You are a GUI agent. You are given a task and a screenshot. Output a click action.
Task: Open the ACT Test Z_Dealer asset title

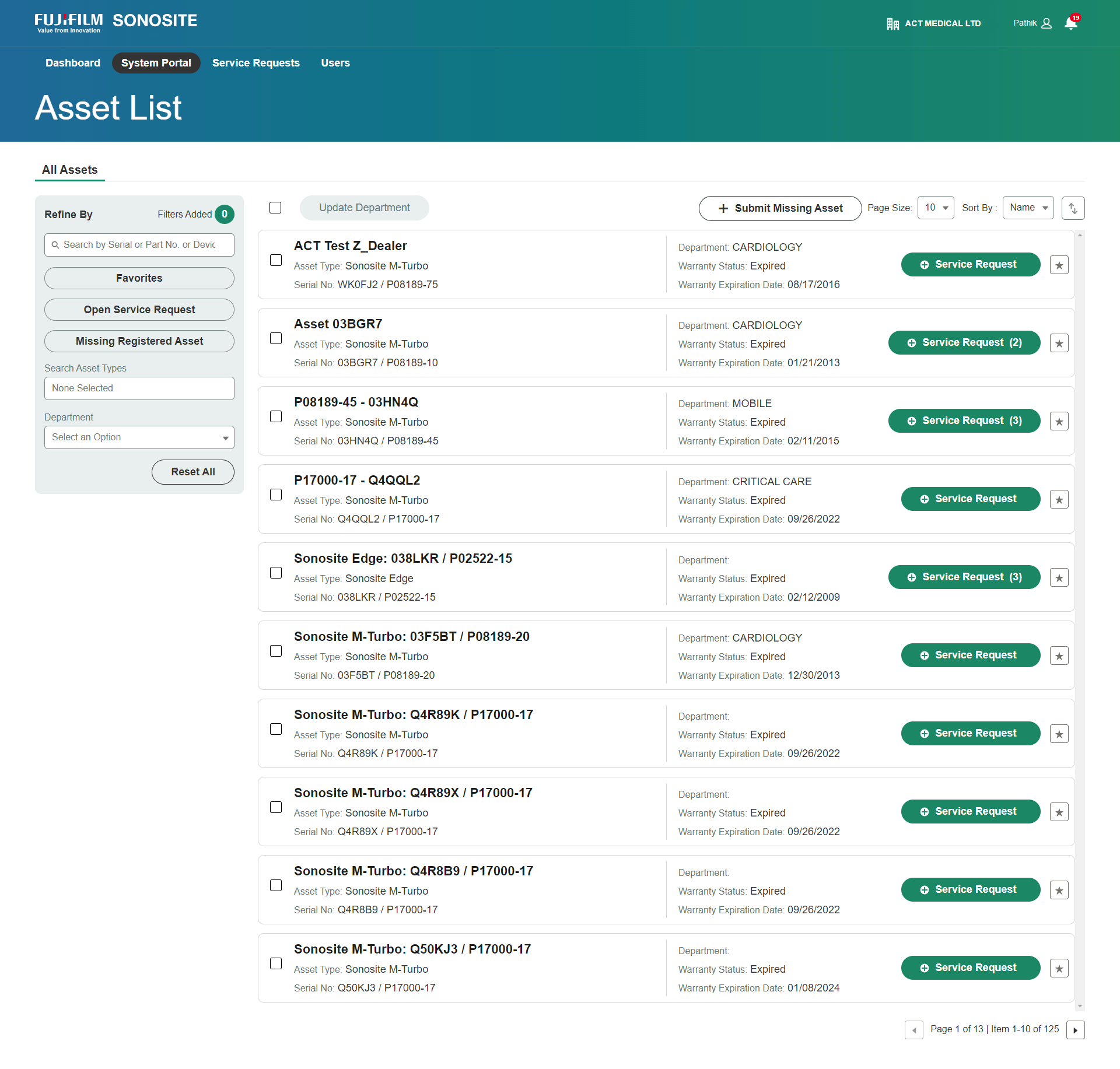[x=350, y=246]
